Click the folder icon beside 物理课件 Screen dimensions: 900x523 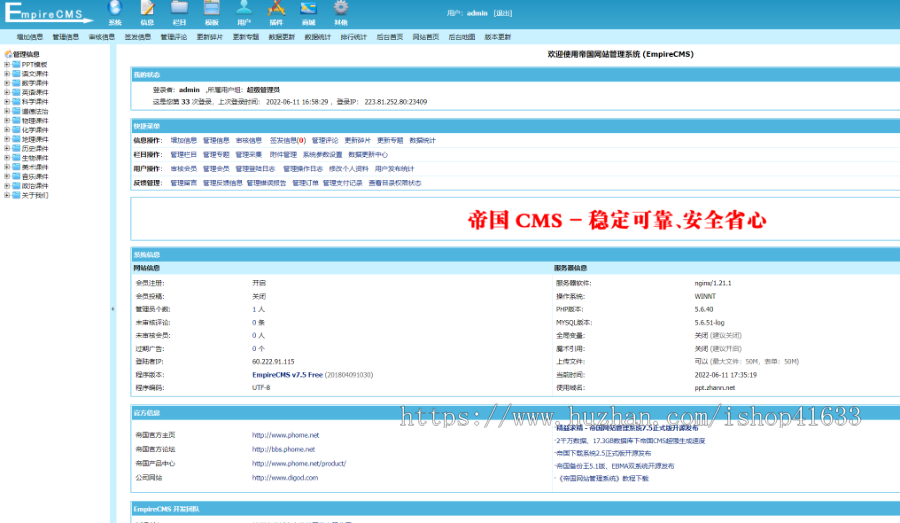tap(16, 121)
